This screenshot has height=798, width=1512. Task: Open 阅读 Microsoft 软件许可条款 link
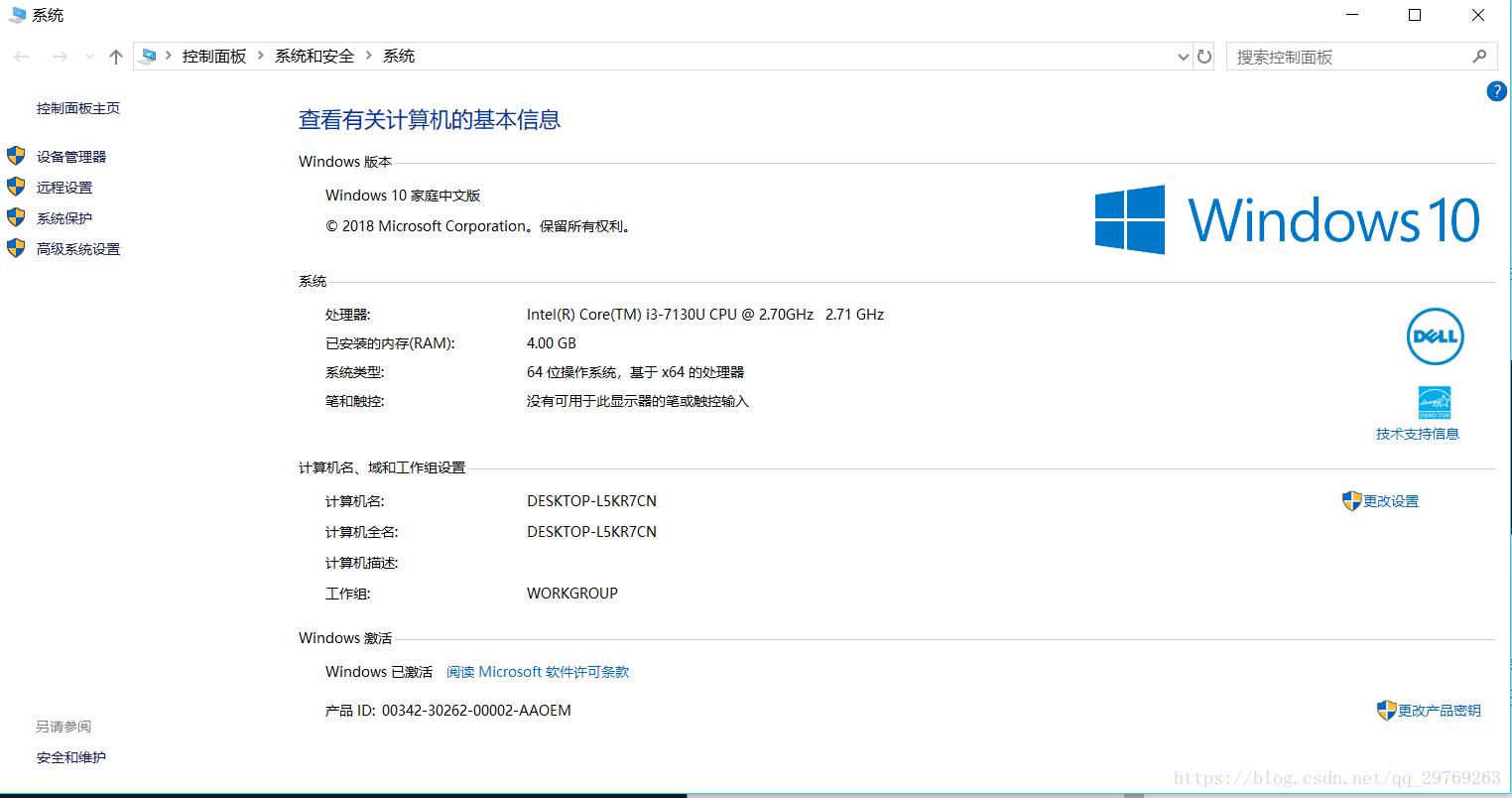[537, 672]
